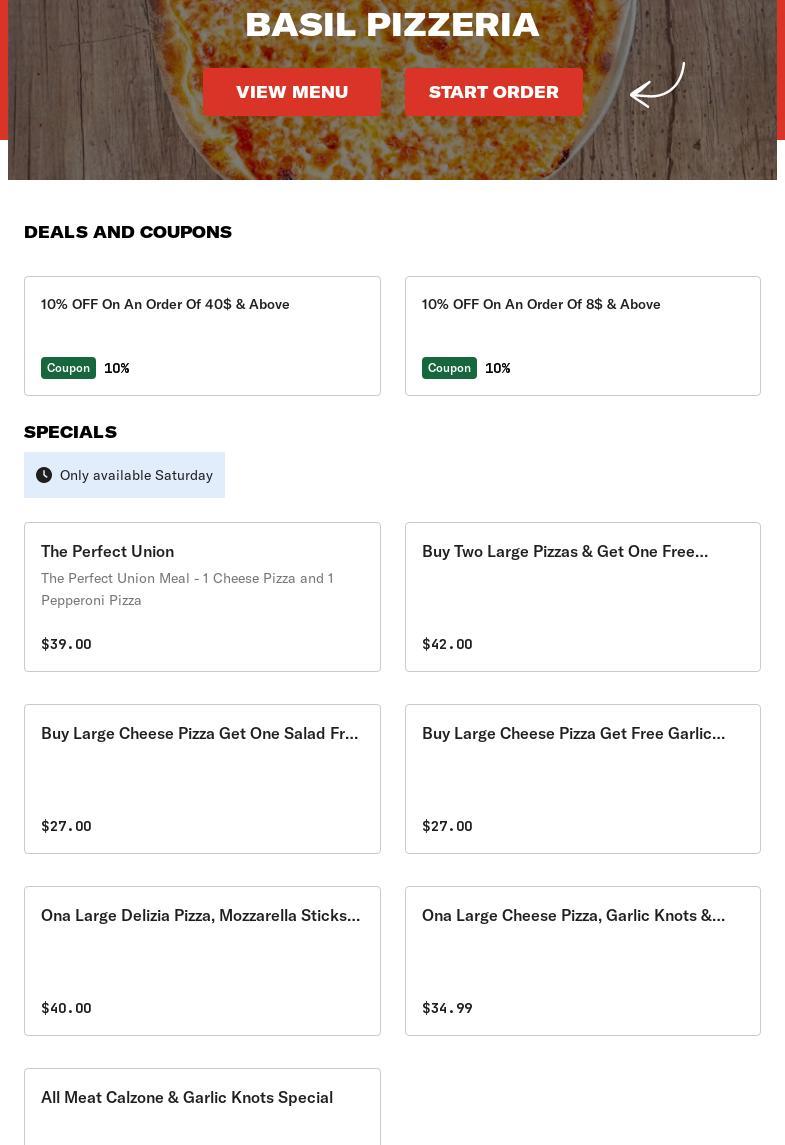Click the View Menu button
The height and width of the screenshot is (1145, 785).
[x=292, y=92]
